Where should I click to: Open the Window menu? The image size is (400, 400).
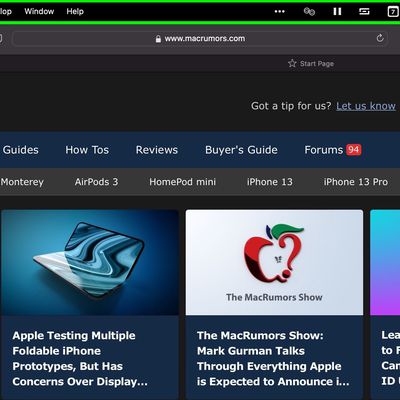[39, 11]
